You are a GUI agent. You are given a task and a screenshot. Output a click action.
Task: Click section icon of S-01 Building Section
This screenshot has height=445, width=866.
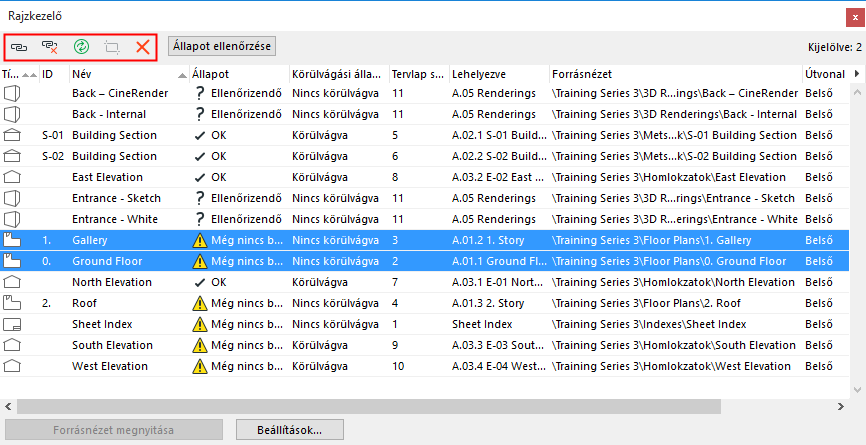coord(12,135)
